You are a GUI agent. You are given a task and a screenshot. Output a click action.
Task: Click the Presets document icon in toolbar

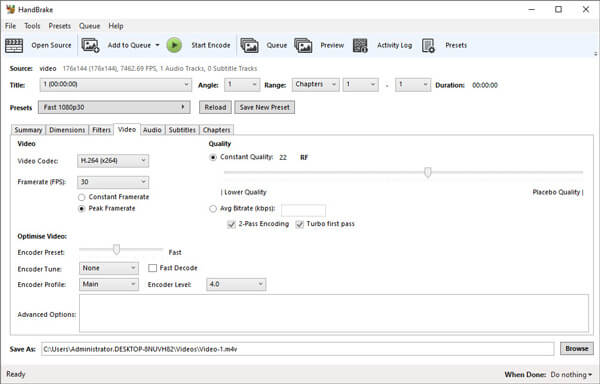428,45
